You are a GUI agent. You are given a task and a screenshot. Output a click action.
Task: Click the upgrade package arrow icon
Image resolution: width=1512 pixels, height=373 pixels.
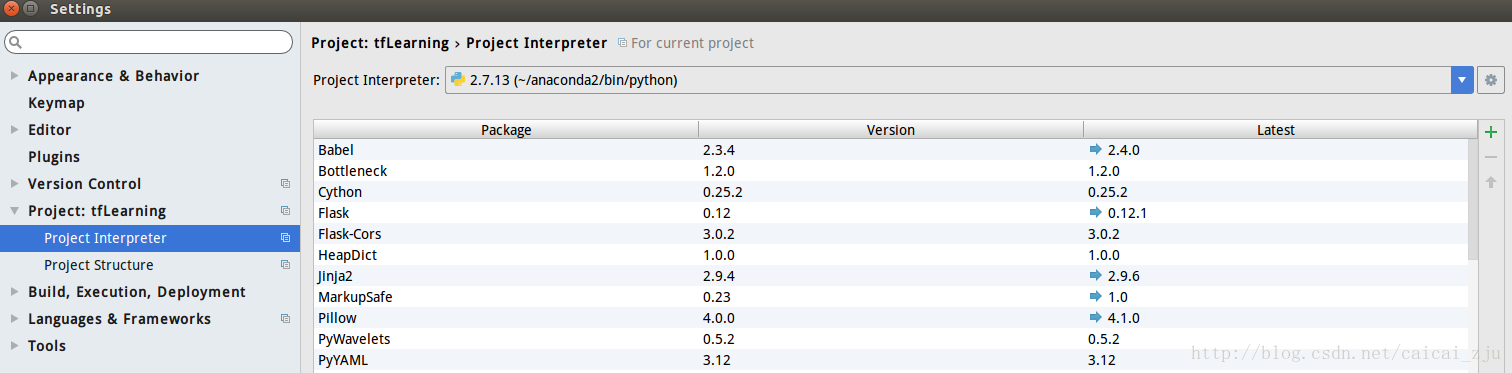tap(1491, 182)
